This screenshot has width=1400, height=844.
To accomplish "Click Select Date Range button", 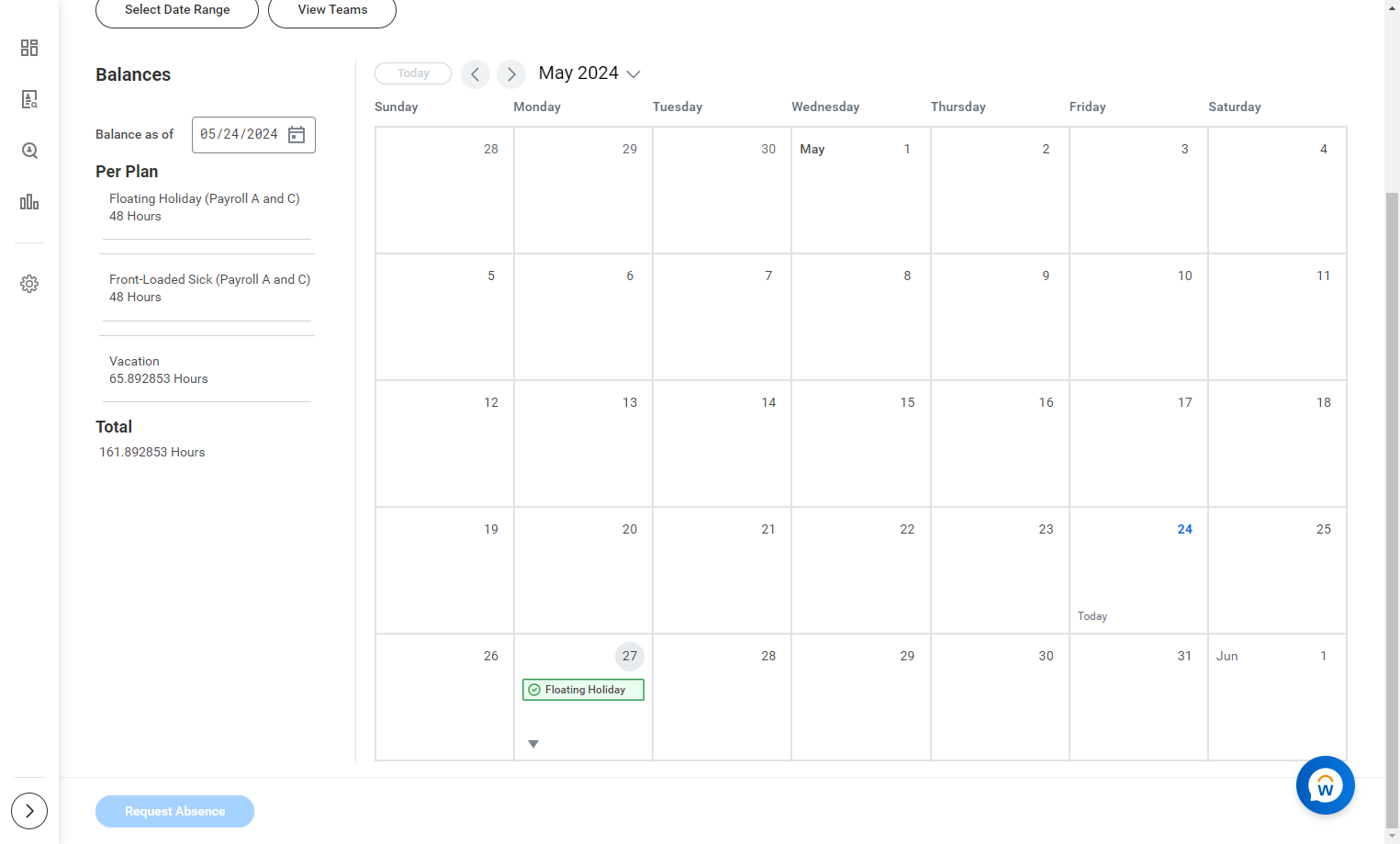I will coord(177,10).
